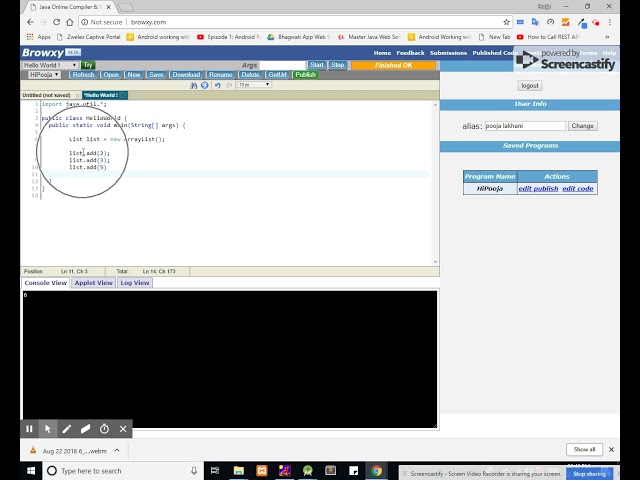Focus the Args input field
The height and width of the screenshot is (480, 640).
point(282,65)
